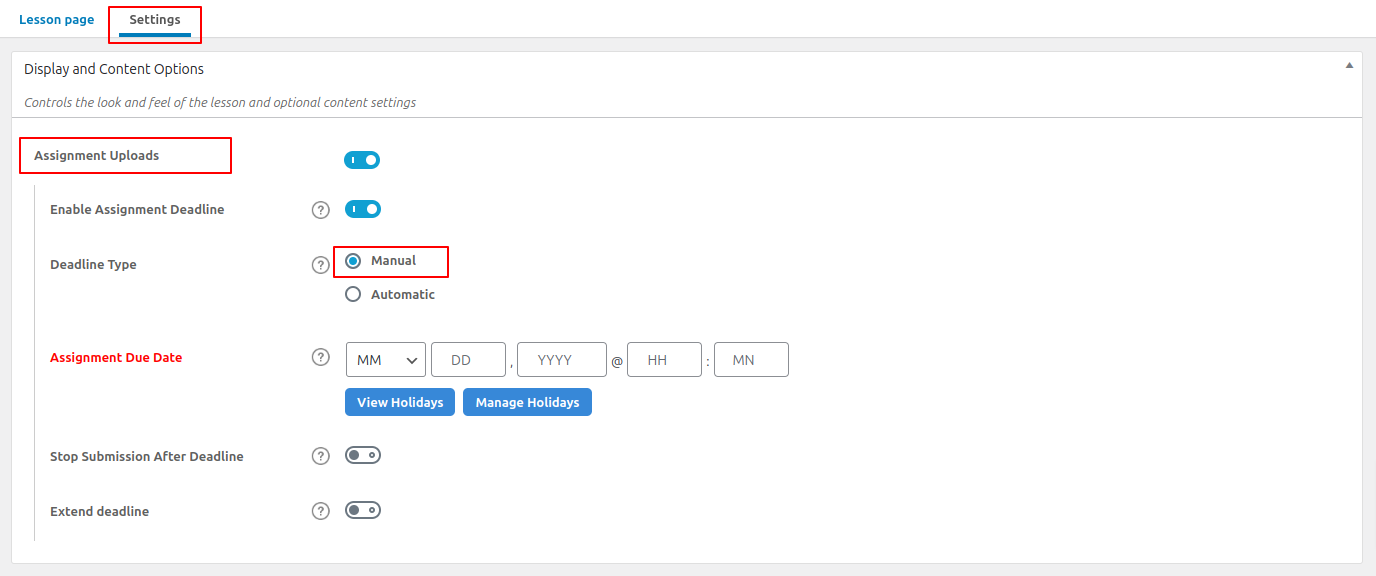Choose the Automatic deadline type option
1376x576 pixels.
click(353, 295)
